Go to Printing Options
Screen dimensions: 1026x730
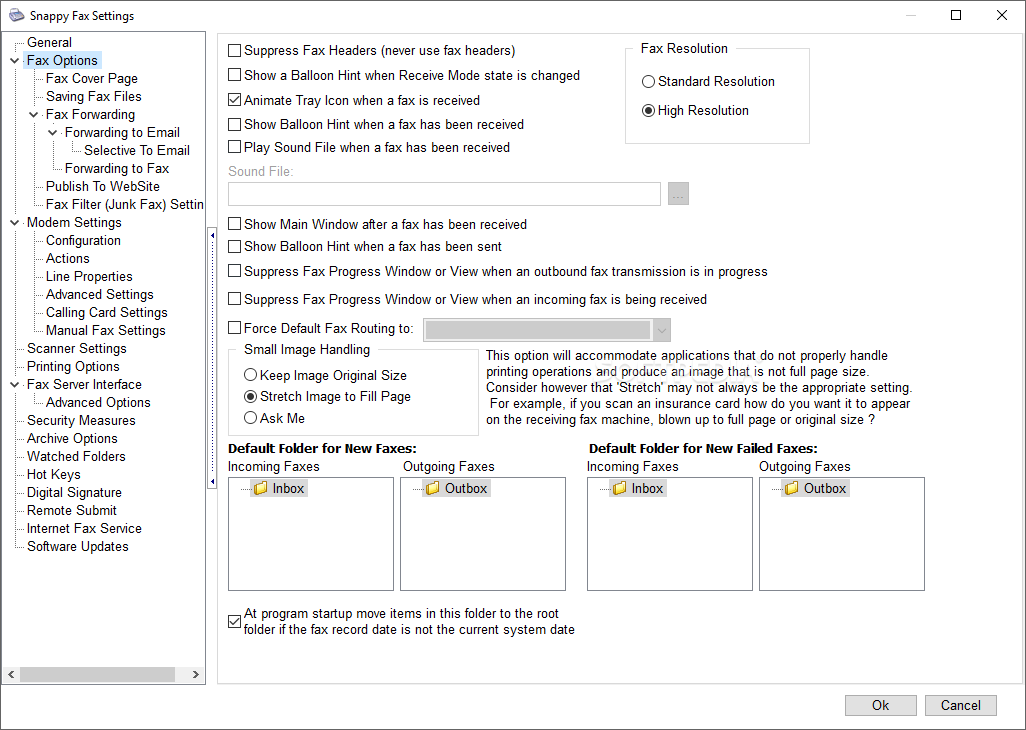(73, 366)
